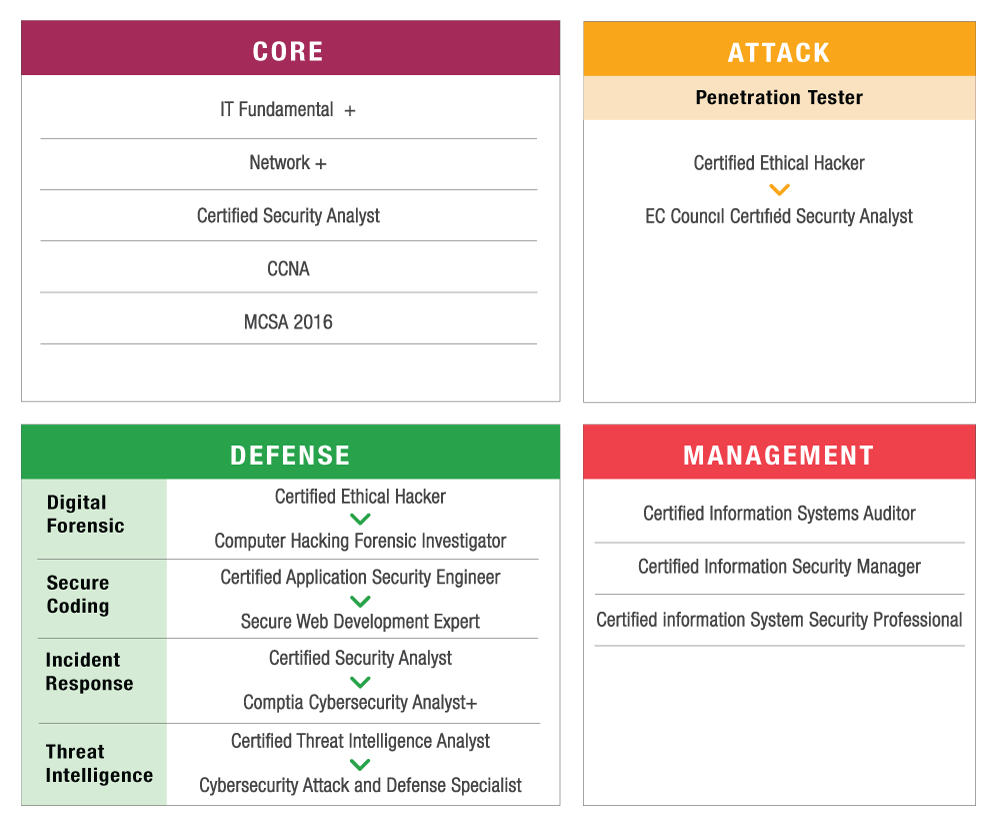Open CCNA certification entry
The image size is (1000, 832).
288,268
